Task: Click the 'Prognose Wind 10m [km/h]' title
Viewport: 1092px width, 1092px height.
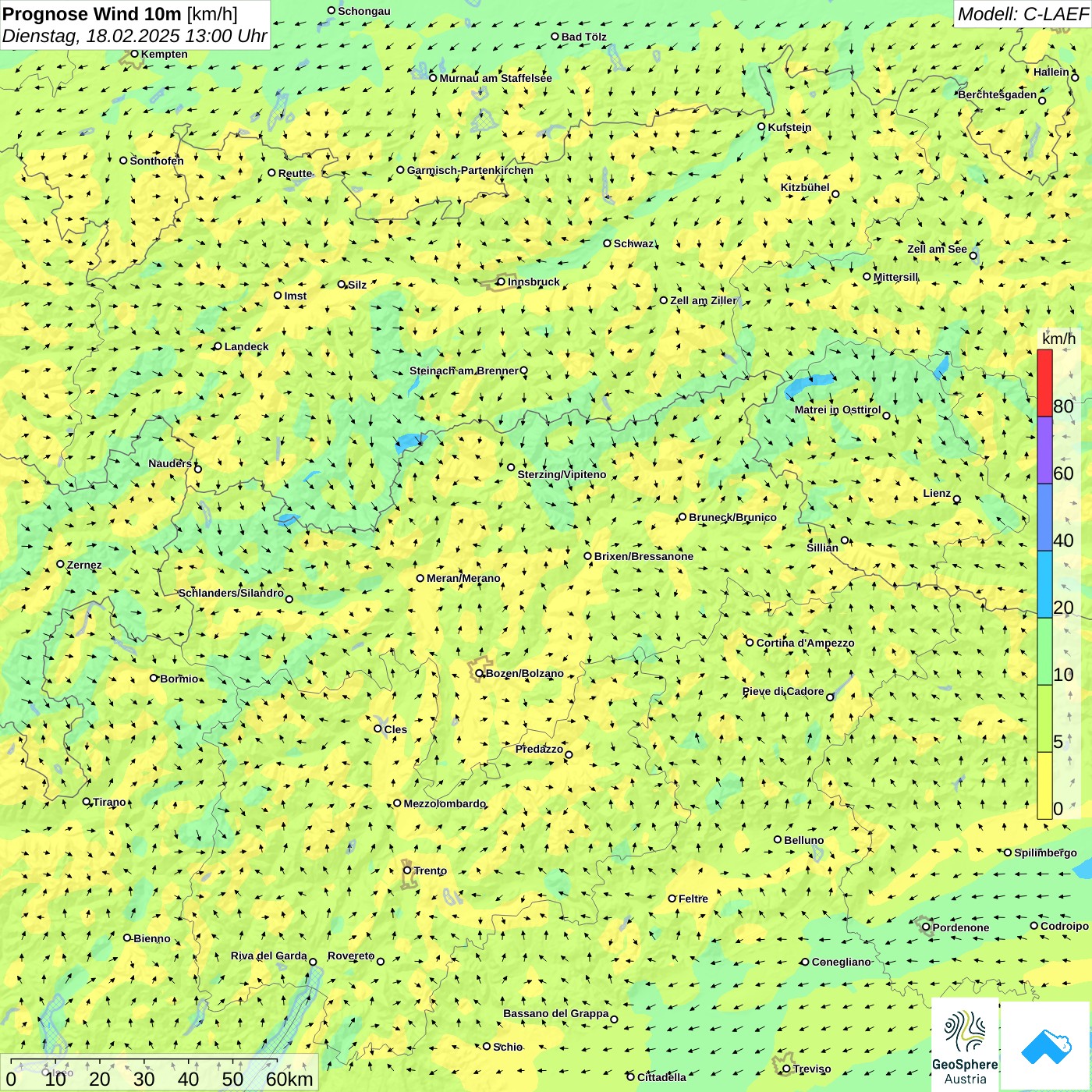Action: (x=120, y=14)
